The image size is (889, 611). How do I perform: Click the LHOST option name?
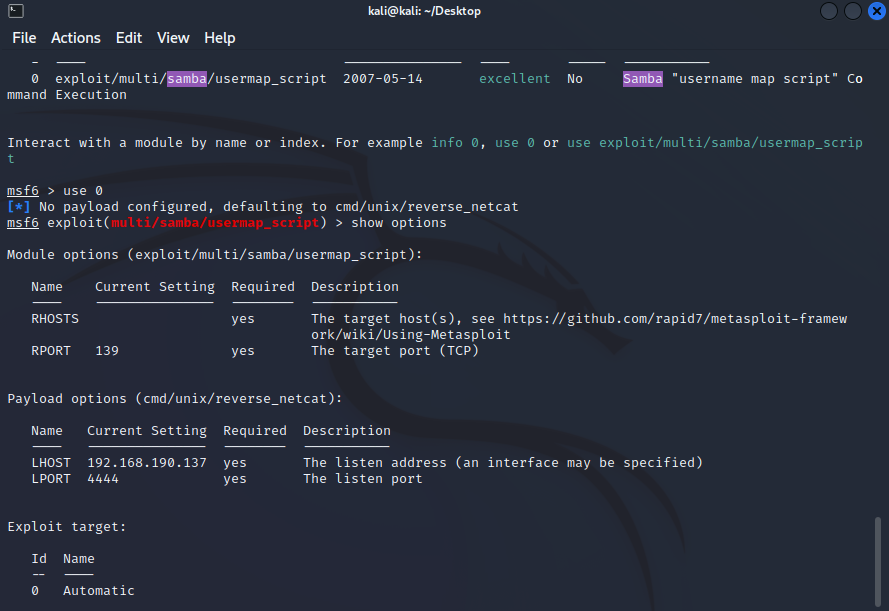pos(51,463)
